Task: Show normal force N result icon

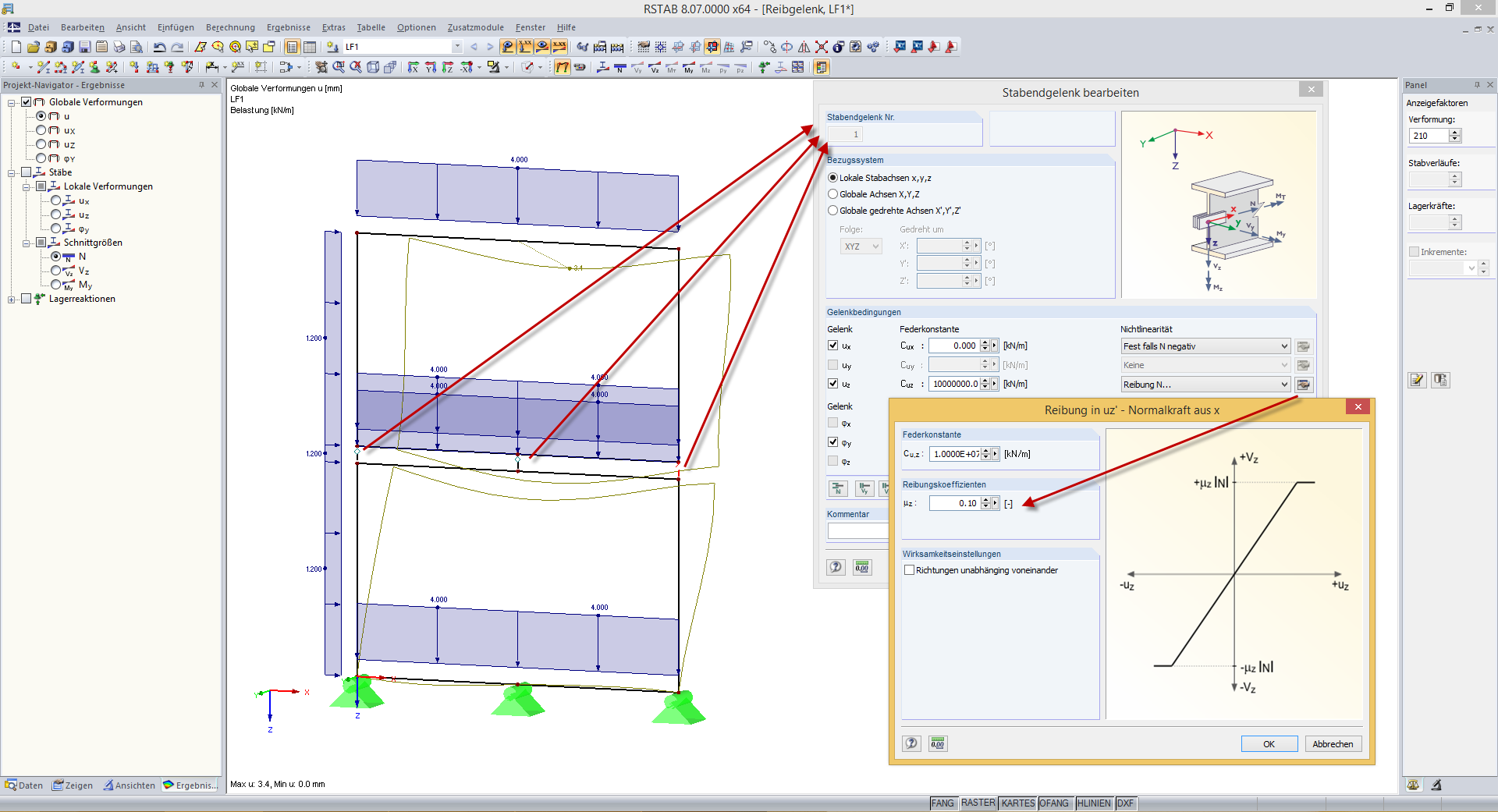Action: pyautogui.click(x=620, y=67)
